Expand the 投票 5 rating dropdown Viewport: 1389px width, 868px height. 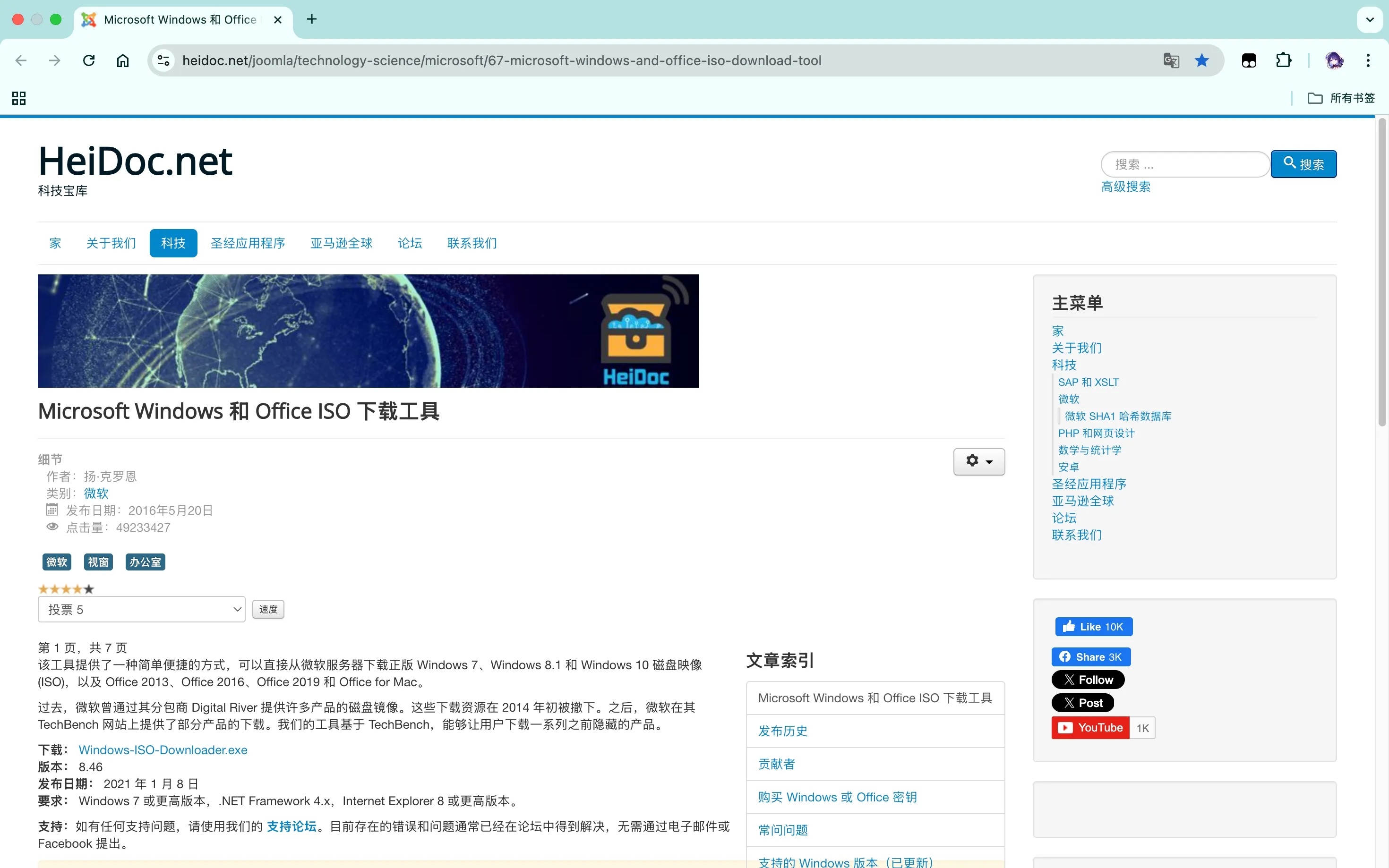141,609
